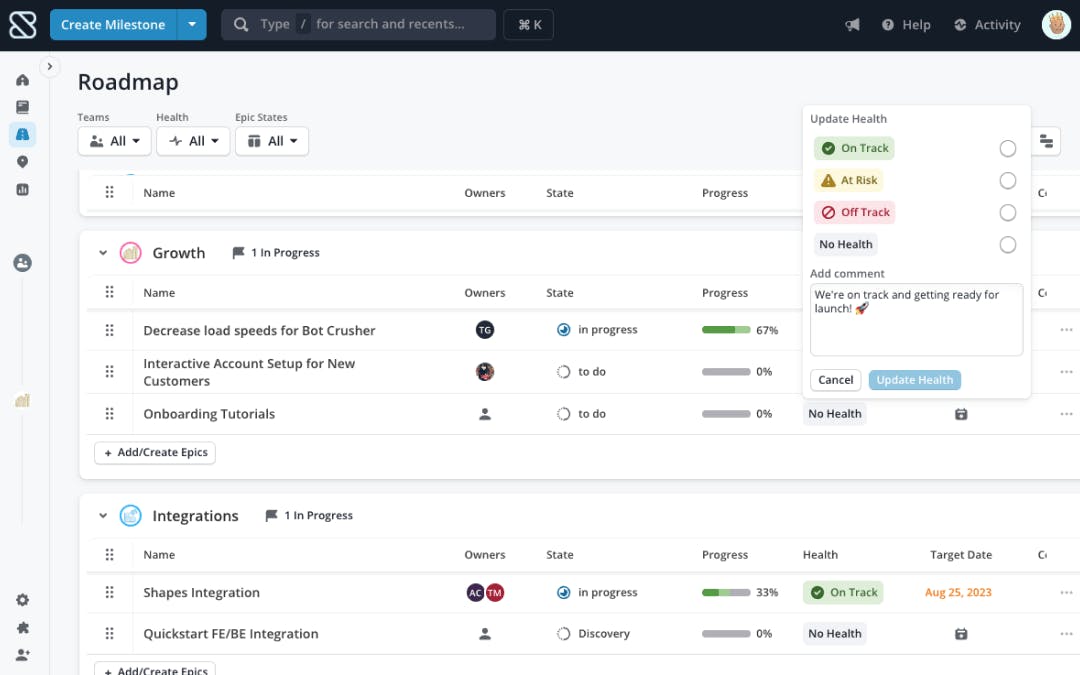Click the 67% progress bar for Bot Crusher
Viewport: 1080px width, 675px height.
726,331
